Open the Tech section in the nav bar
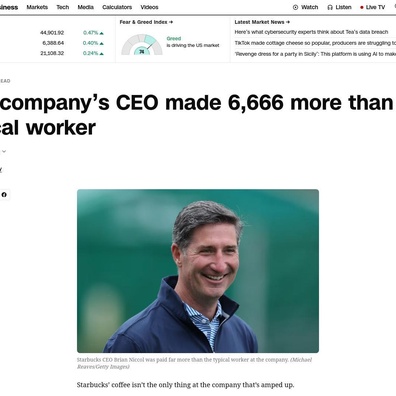This screenshot has height=396, width=396. (x=63, y=7)
